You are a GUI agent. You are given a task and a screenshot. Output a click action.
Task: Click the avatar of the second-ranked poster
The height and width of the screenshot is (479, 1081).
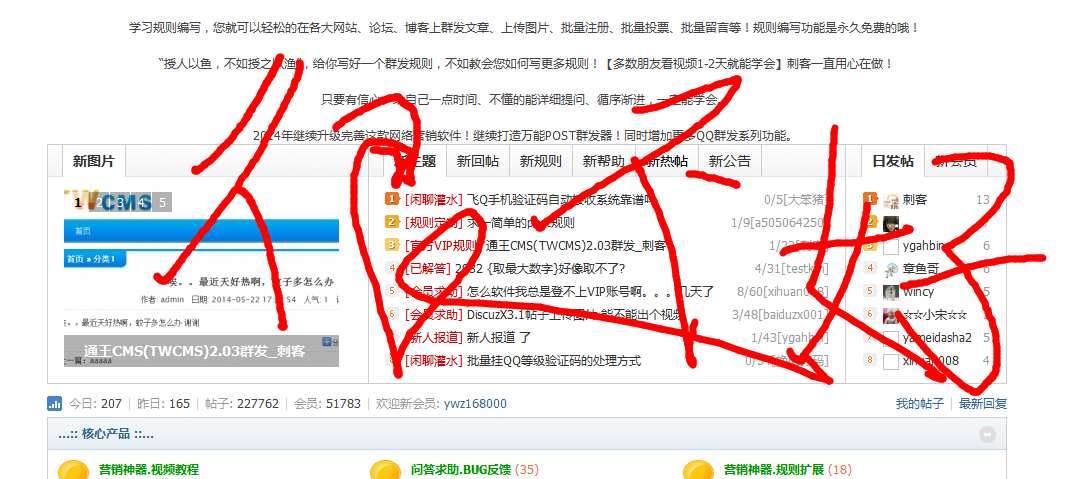tap(891, 223)
